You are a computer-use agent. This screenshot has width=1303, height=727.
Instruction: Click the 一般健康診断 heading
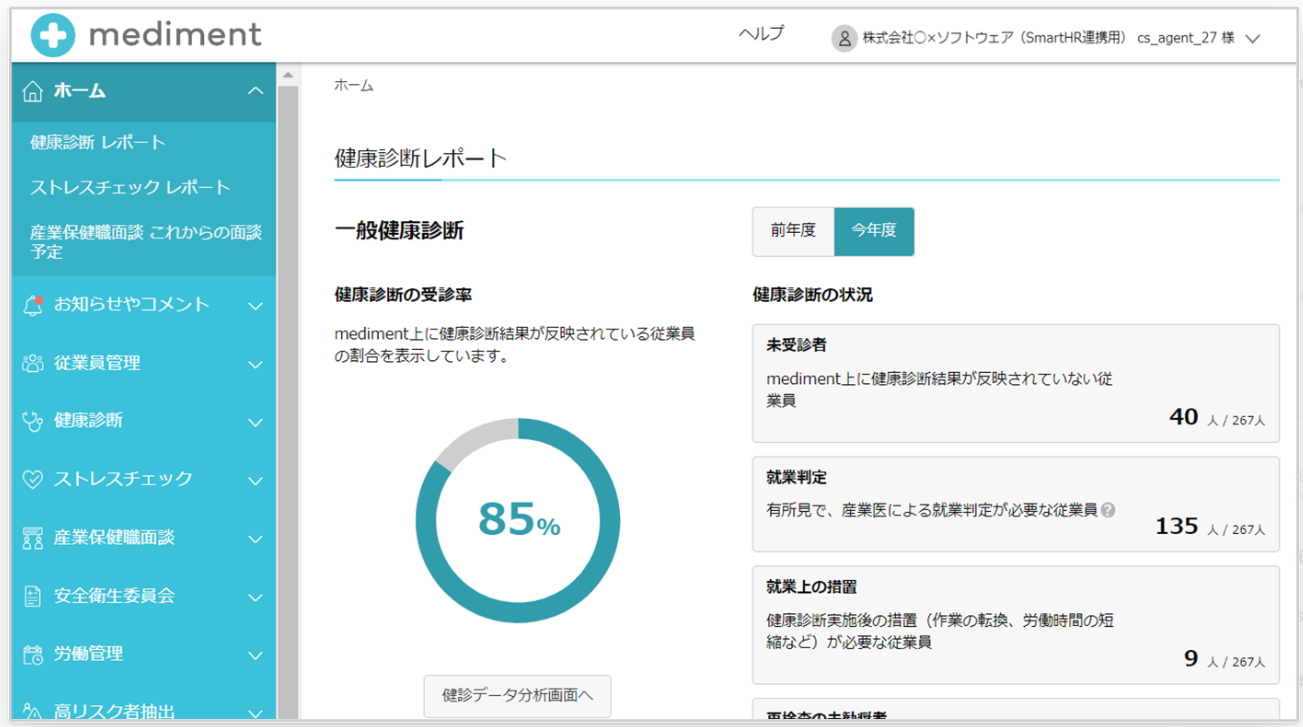point(399,231)
